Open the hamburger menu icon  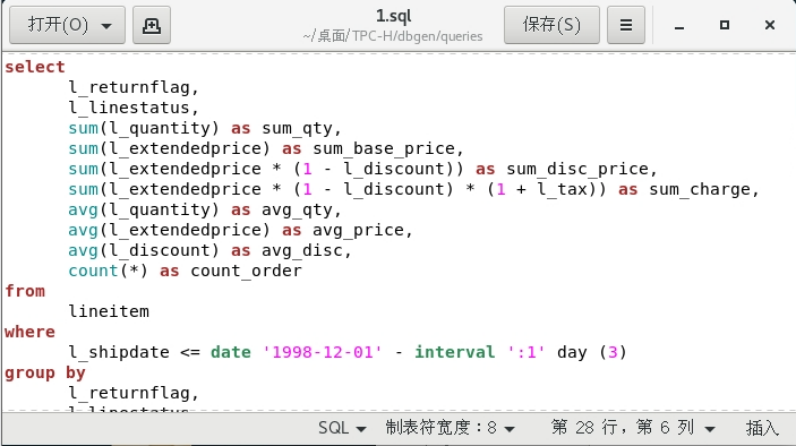click(626, 25)
